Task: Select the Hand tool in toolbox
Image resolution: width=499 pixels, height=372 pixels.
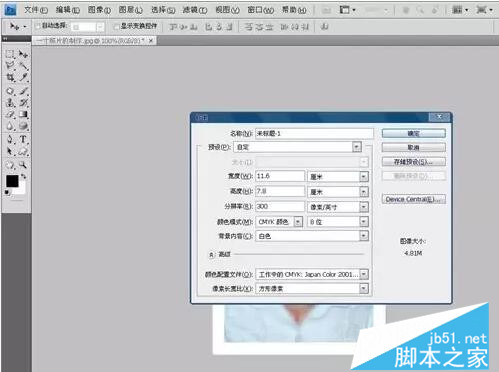Action: [10, 165]
